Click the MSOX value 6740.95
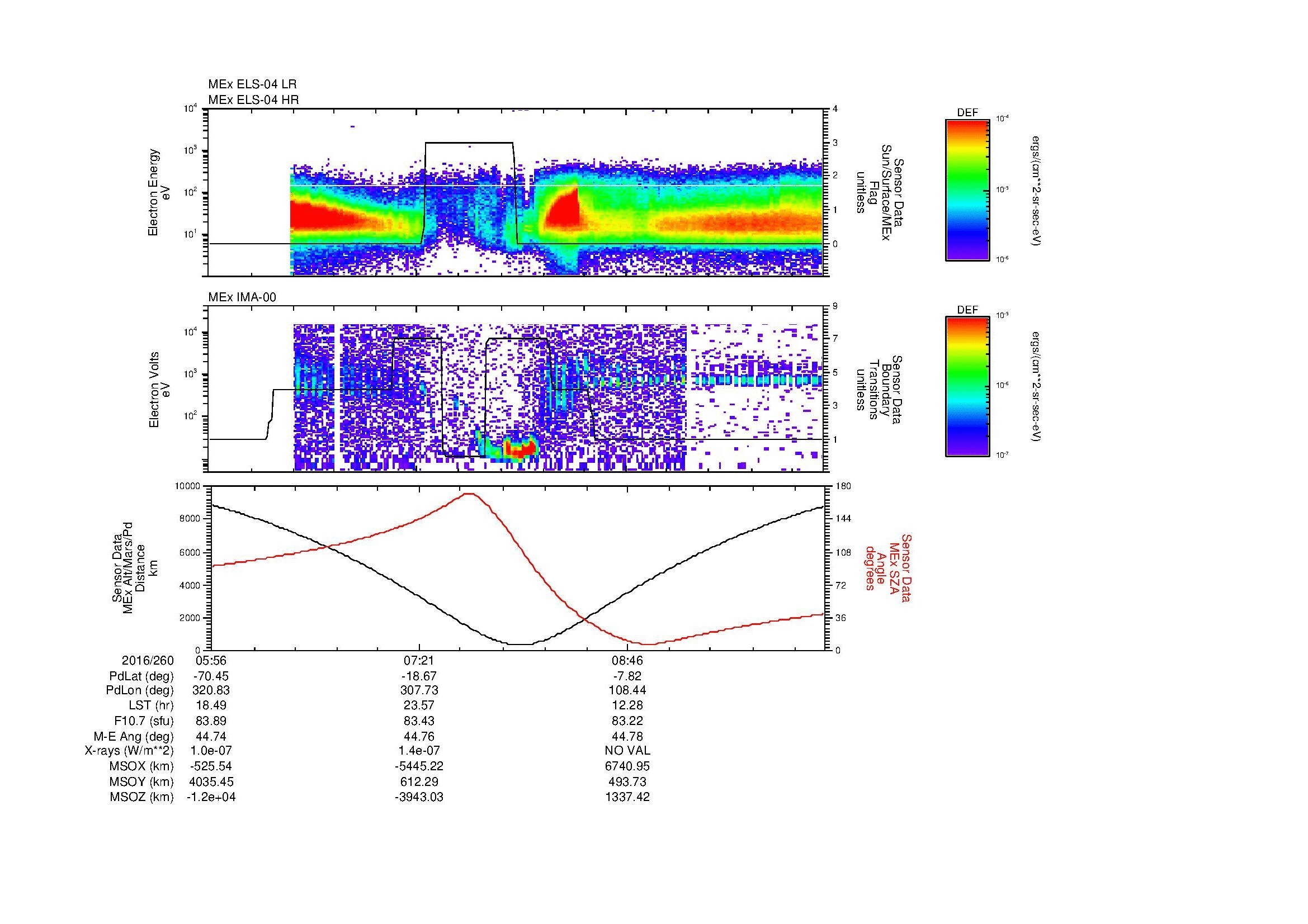The image size is (1308, 924). pyautogui.click(x=627, y=766)
